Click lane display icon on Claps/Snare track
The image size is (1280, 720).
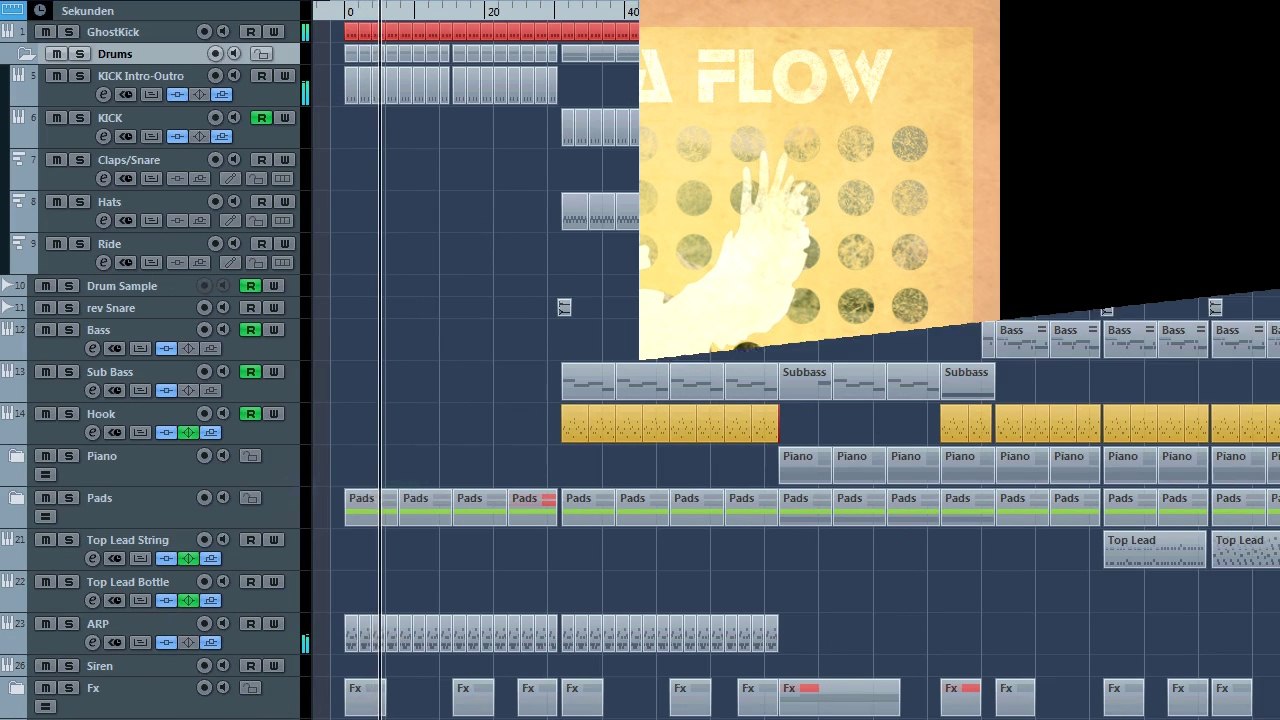pyautogui.click(x=151, y=179)
